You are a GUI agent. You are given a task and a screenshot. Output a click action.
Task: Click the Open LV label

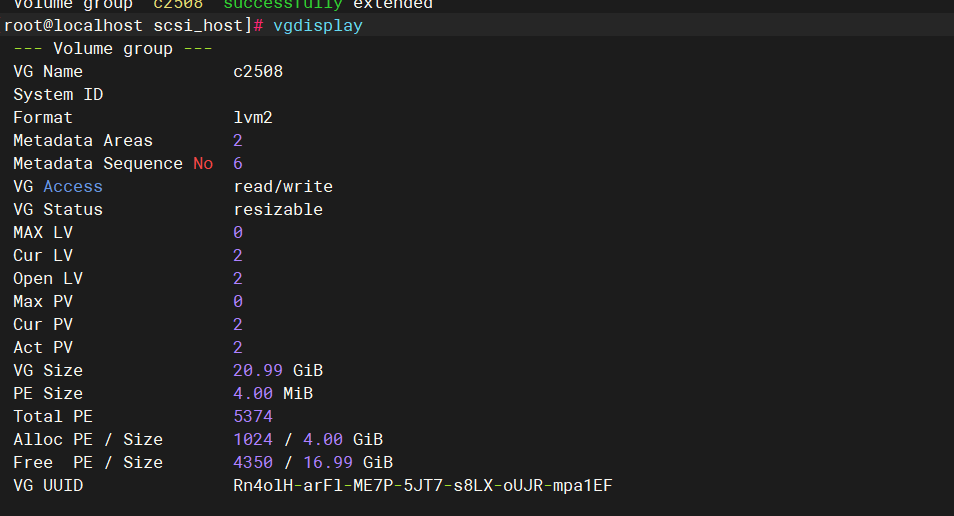click(48, 279)
